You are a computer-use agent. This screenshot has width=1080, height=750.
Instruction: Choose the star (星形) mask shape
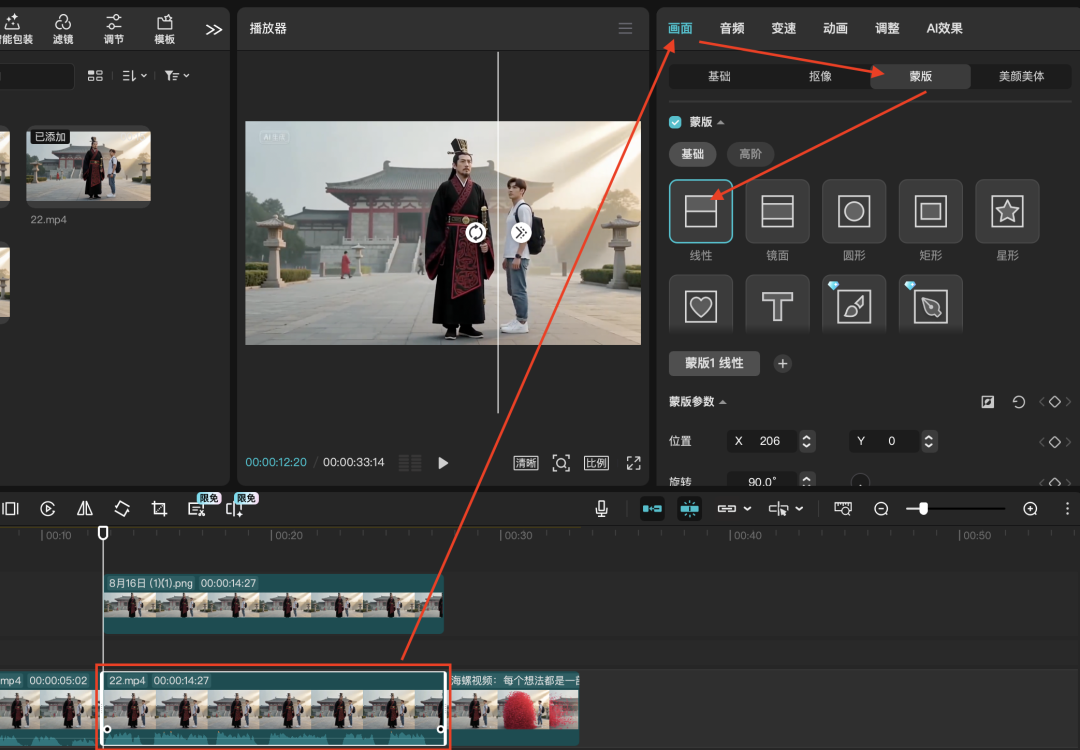click(x=1007, y=211)
